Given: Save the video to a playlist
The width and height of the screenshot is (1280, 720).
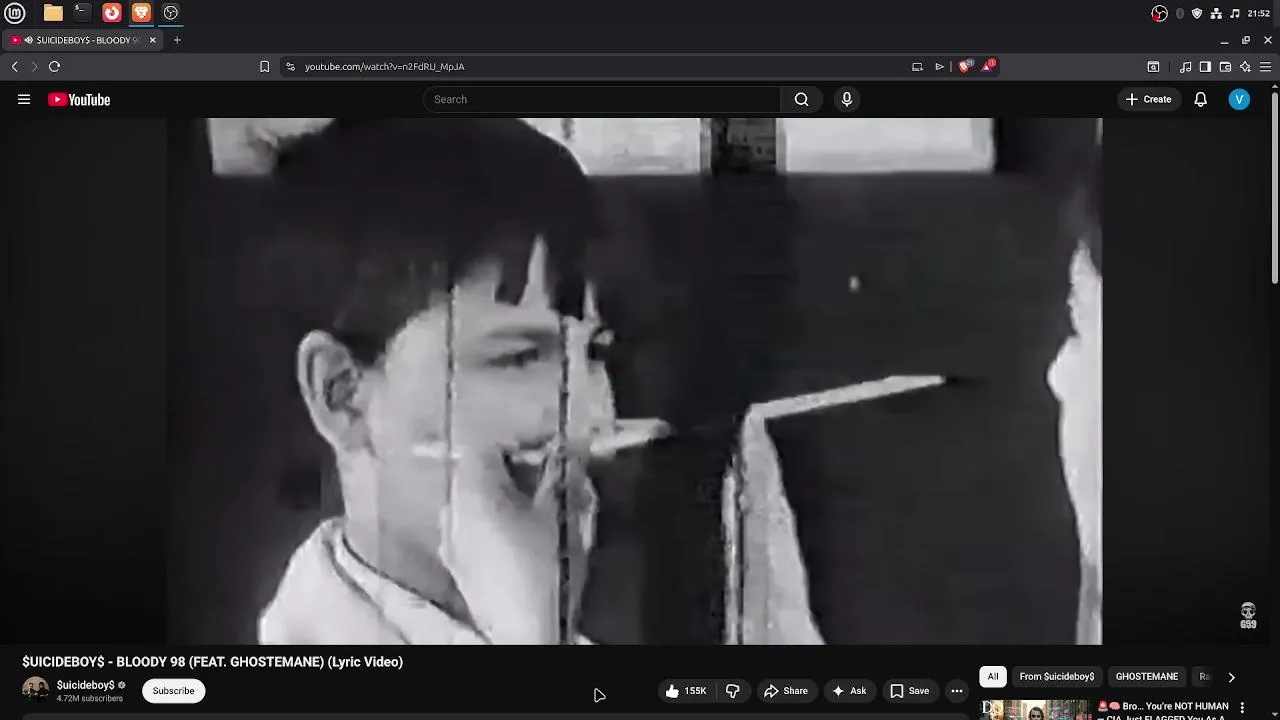Looking at the screenshot, I should tap(910, 691).
